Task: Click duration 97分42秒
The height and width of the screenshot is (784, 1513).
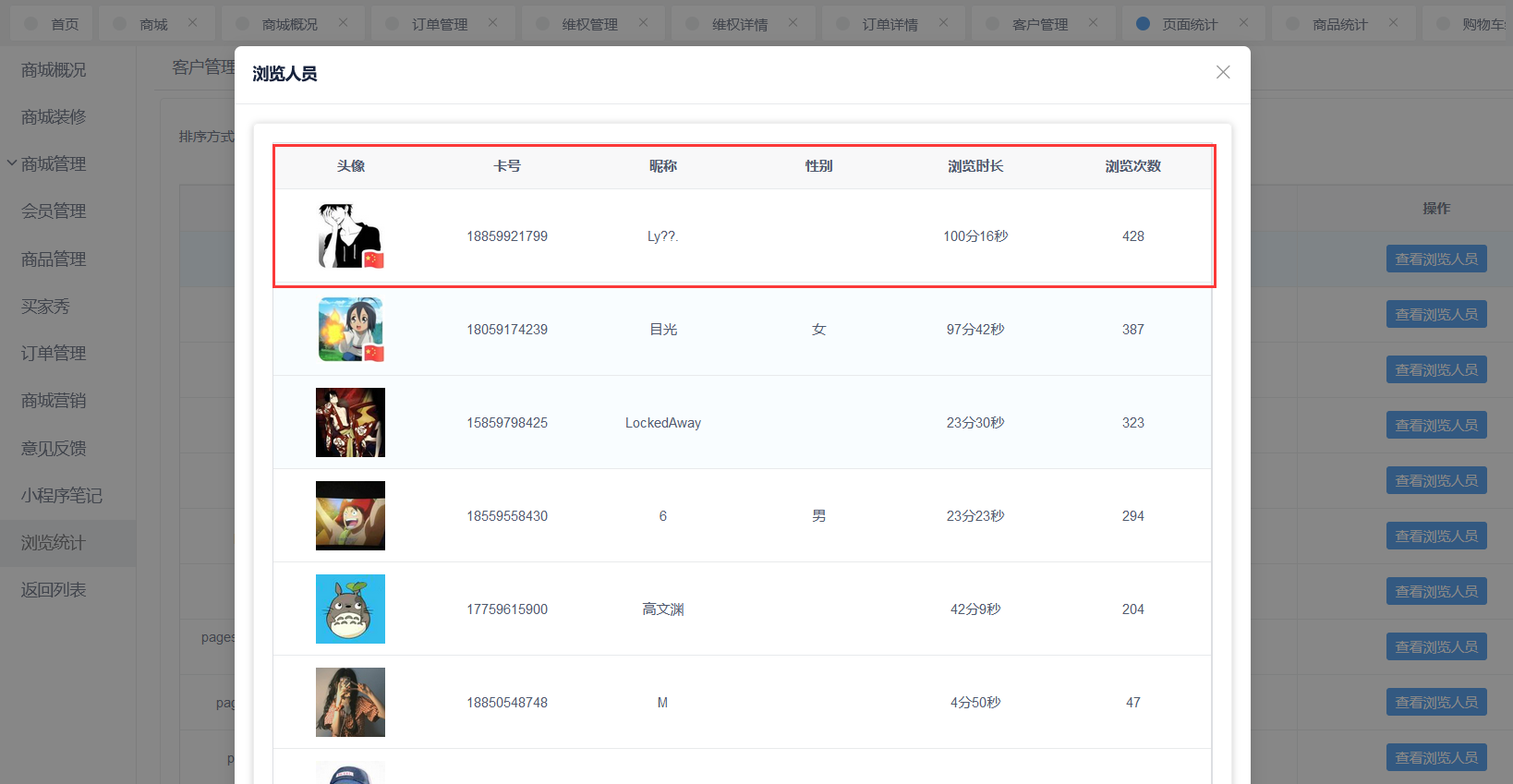Action: pos(975,330)
